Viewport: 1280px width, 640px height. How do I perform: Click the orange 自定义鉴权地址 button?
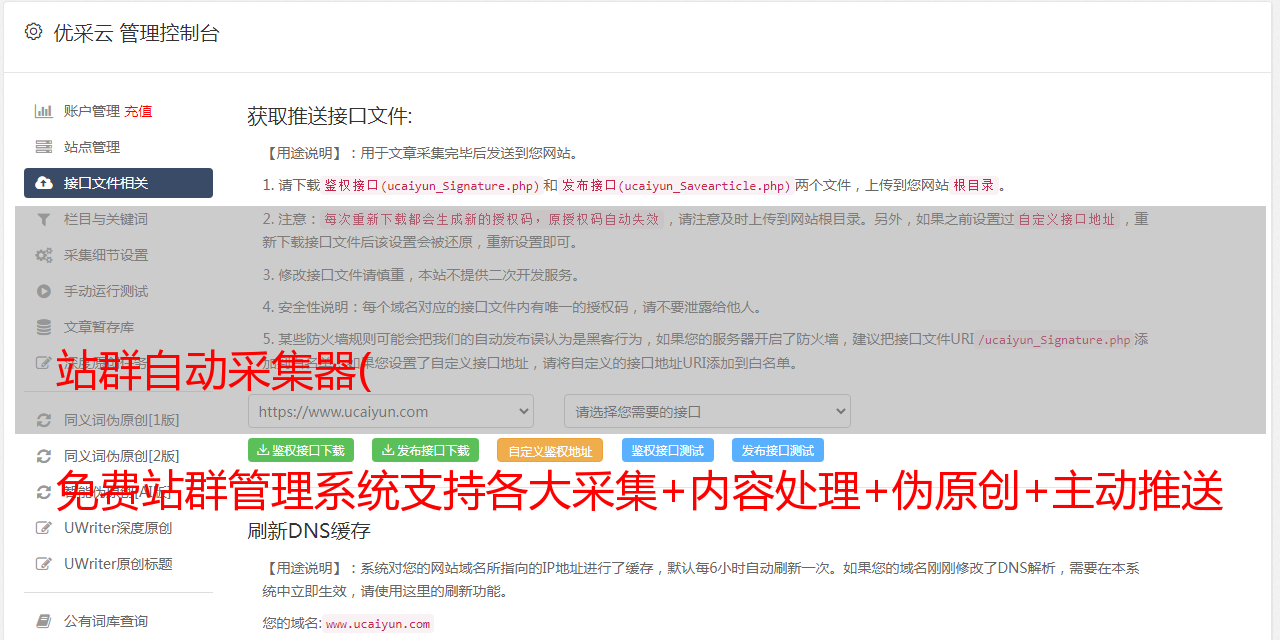coord(550,451)
